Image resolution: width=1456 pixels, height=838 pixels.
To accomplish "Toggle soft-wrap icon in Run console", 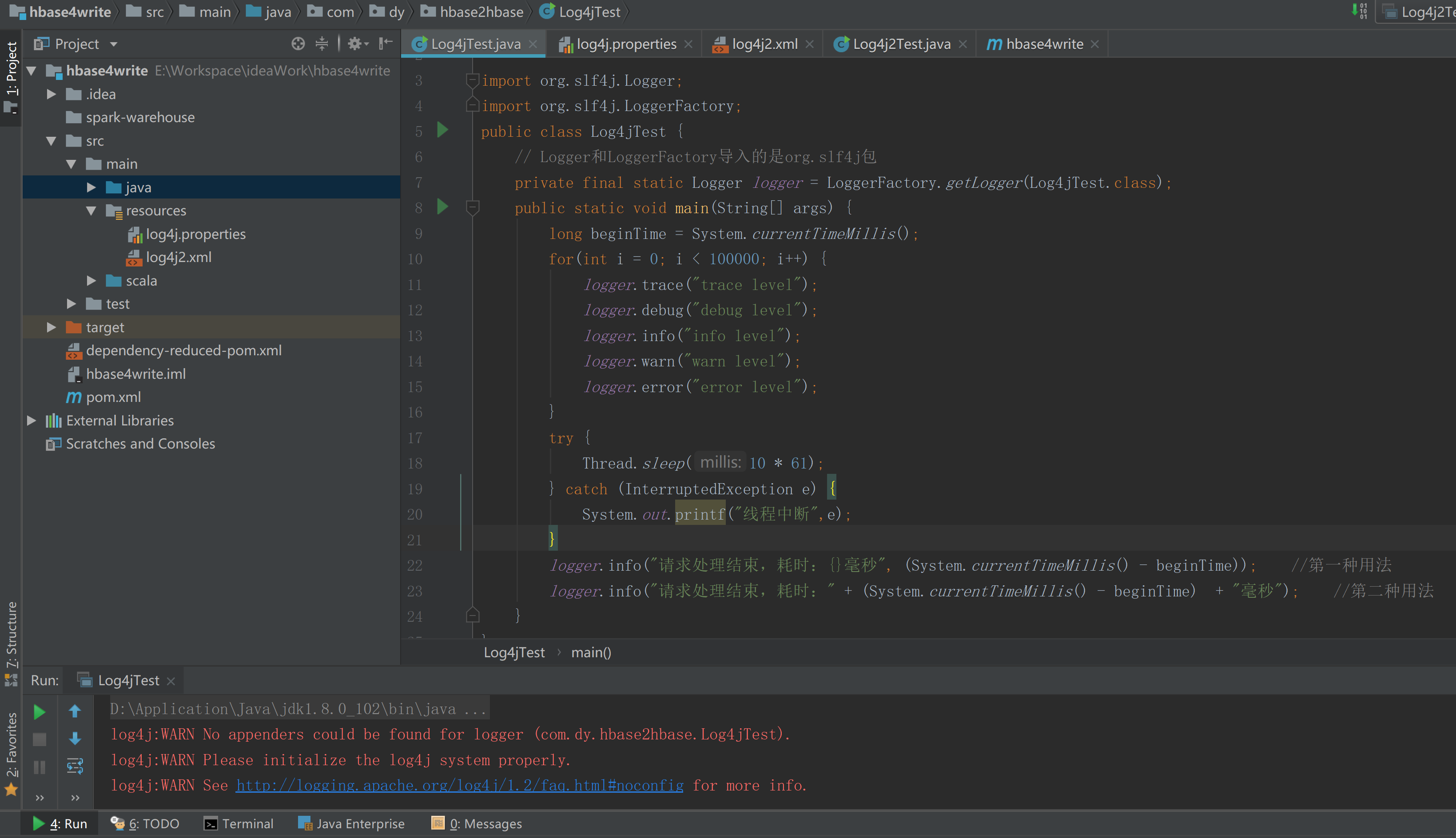I will [x=75, y=766].
